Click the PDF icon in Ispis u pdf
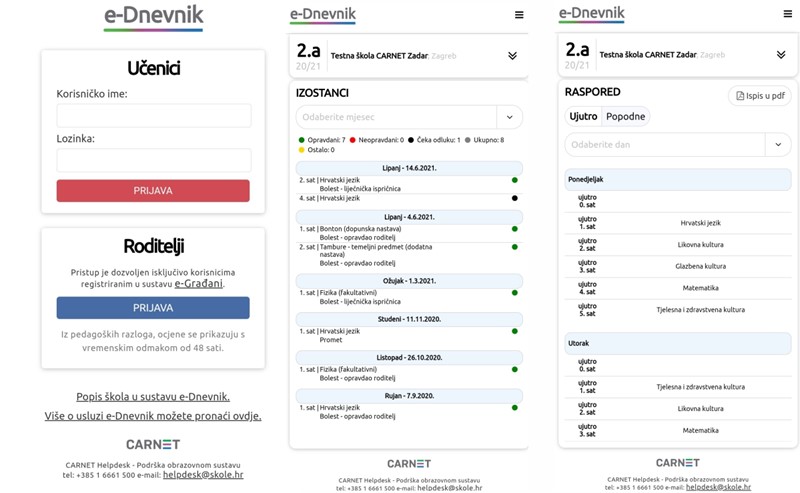 (740, 96)
